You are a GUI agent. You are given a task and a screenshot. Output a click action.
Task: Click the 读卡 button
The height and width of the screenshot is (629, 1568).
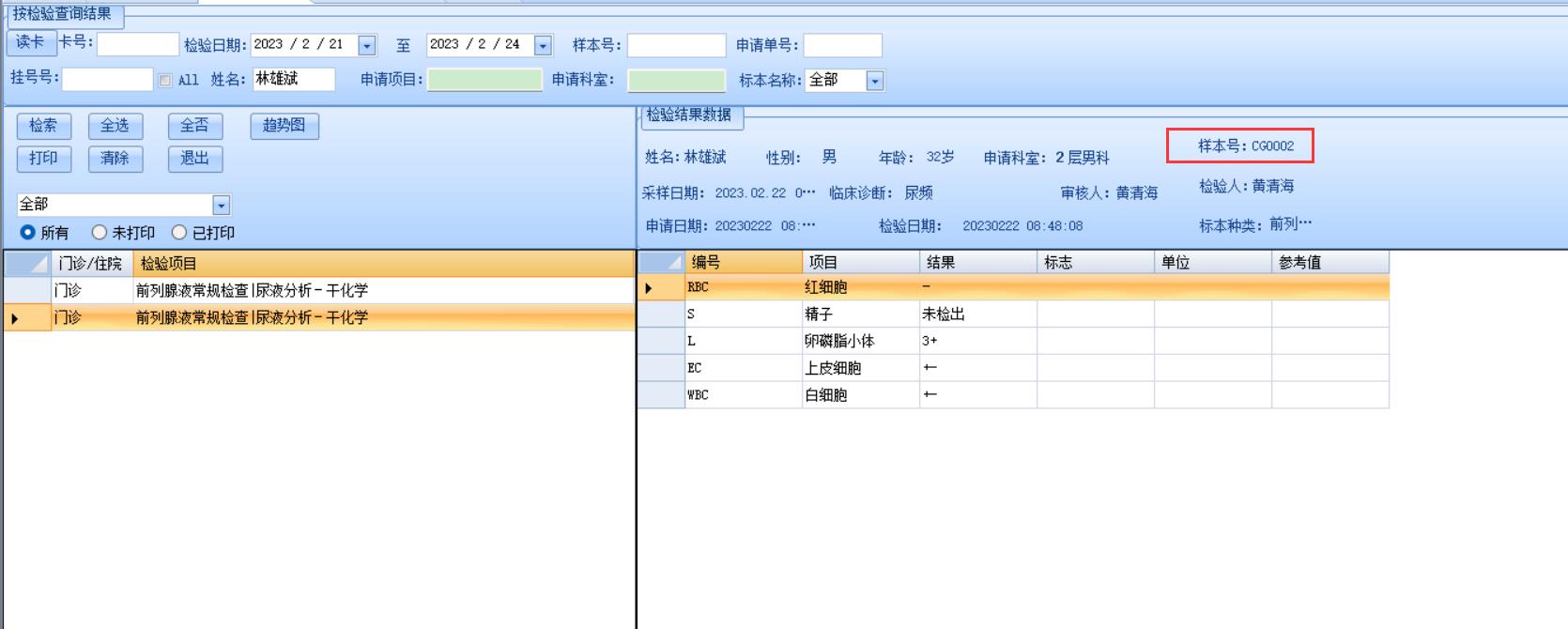(x=31, y=41)
